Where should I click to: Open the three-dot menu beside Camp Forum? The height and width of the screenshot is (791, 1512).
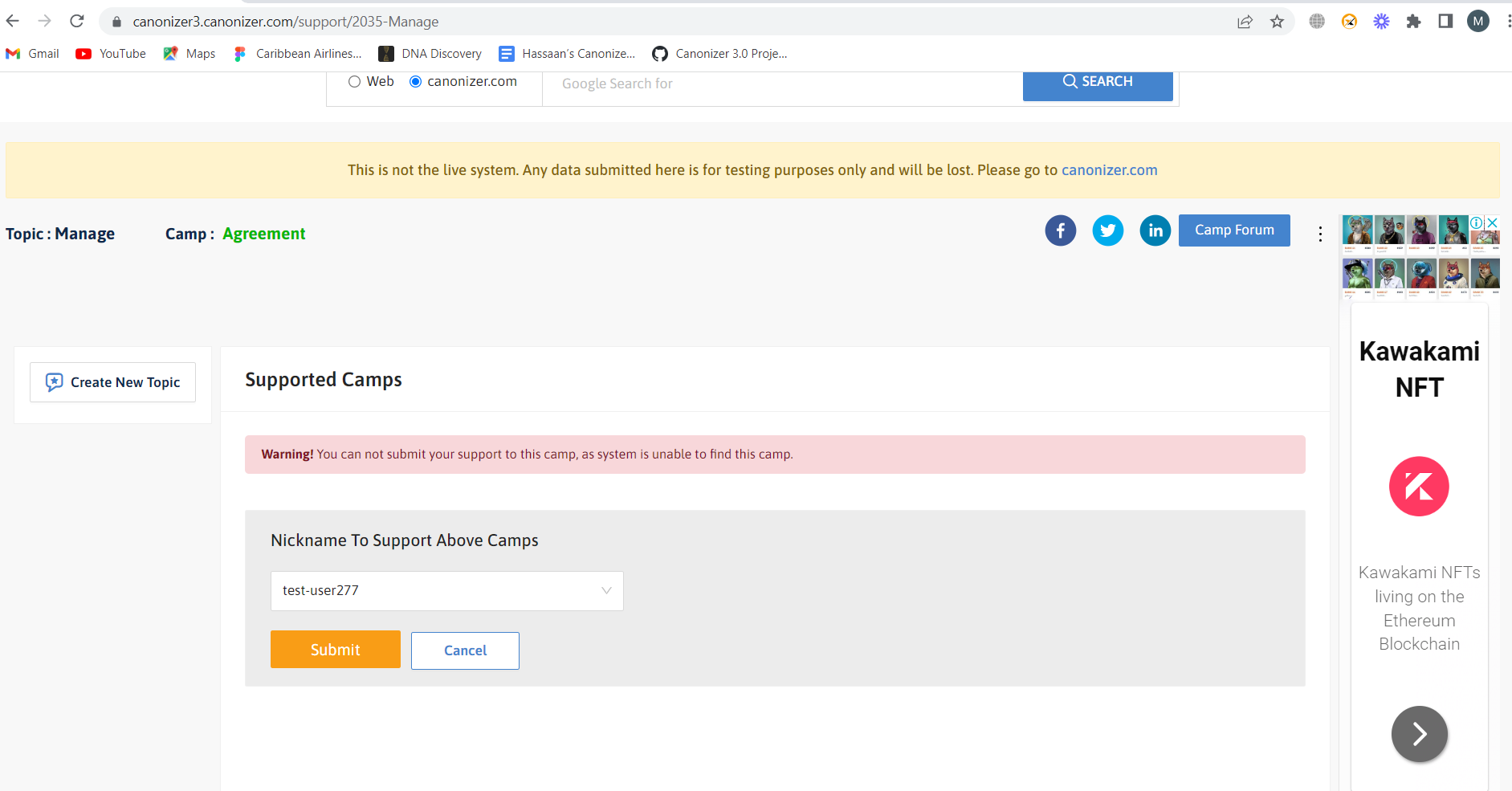click(1320, 233)
